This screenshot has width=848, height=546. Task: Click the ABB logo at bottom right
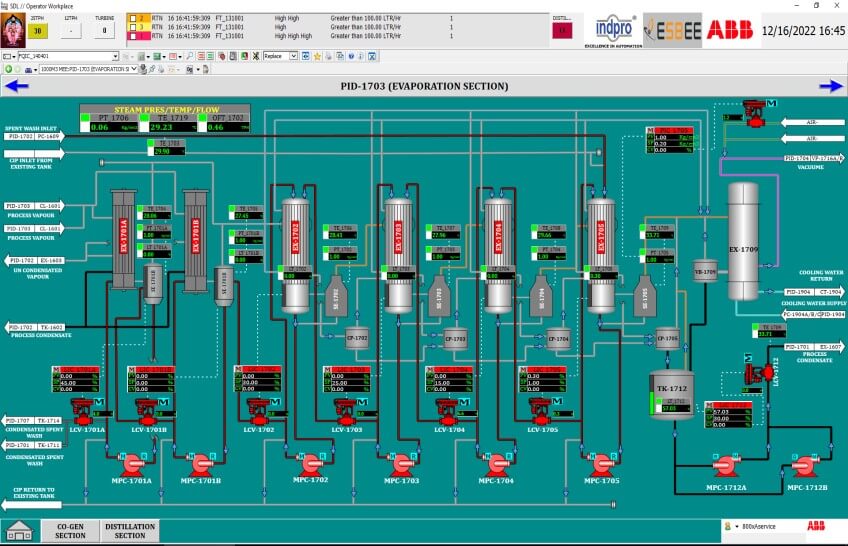point(816,525)
